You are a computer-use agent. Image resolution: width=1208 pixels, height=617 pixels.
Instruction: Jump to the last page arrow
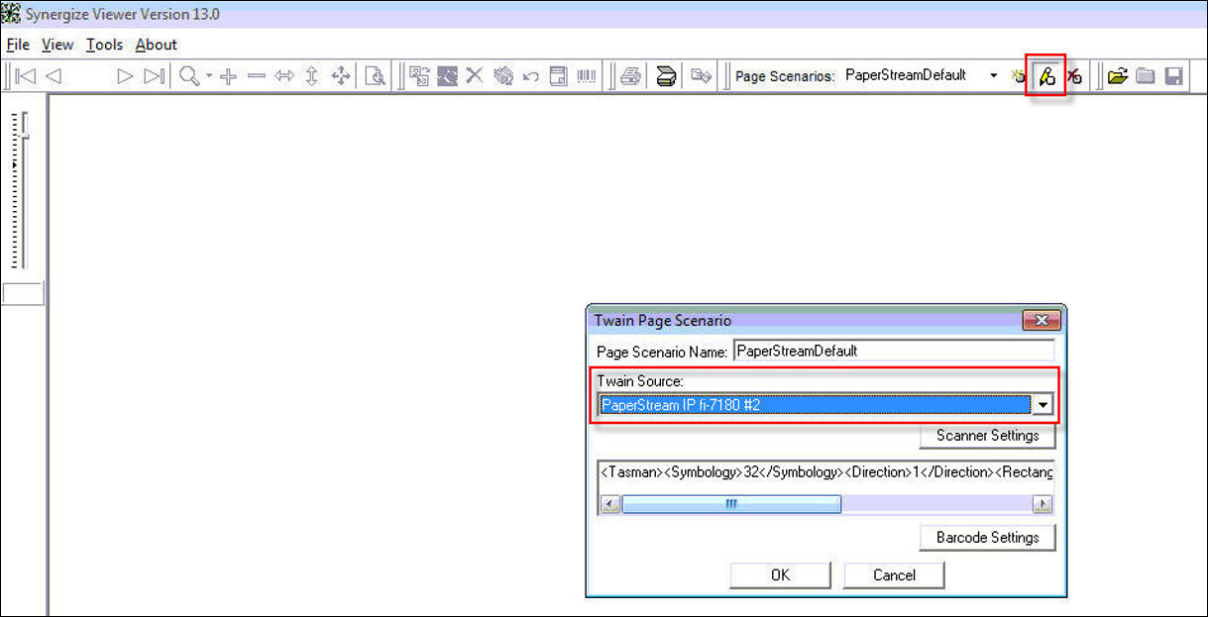(x=154, y=76)
